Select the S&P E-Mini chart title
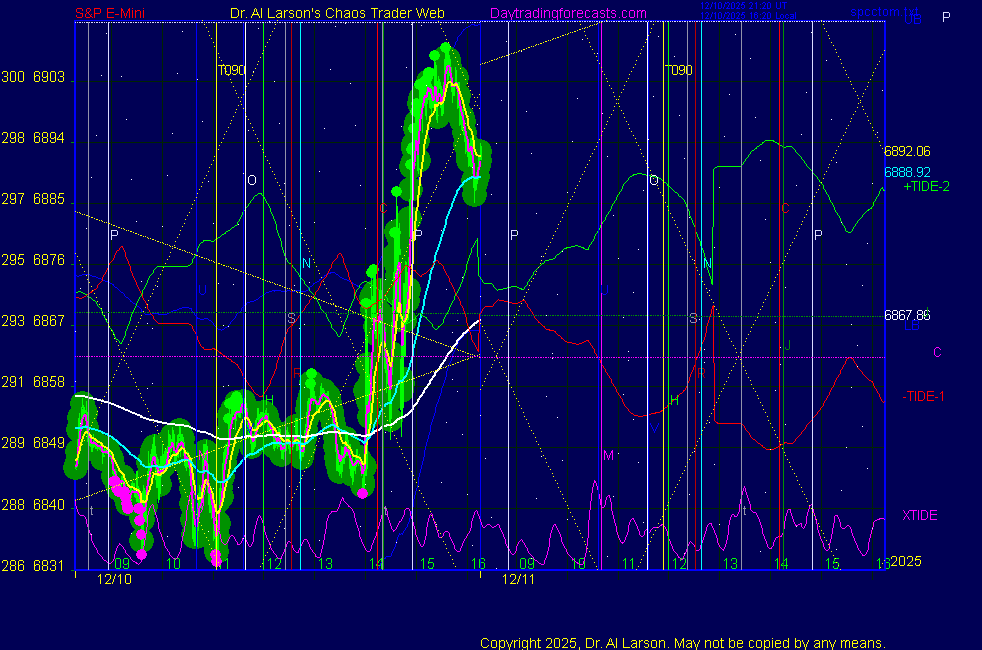982x650 pixels. (x=117, y=13)
